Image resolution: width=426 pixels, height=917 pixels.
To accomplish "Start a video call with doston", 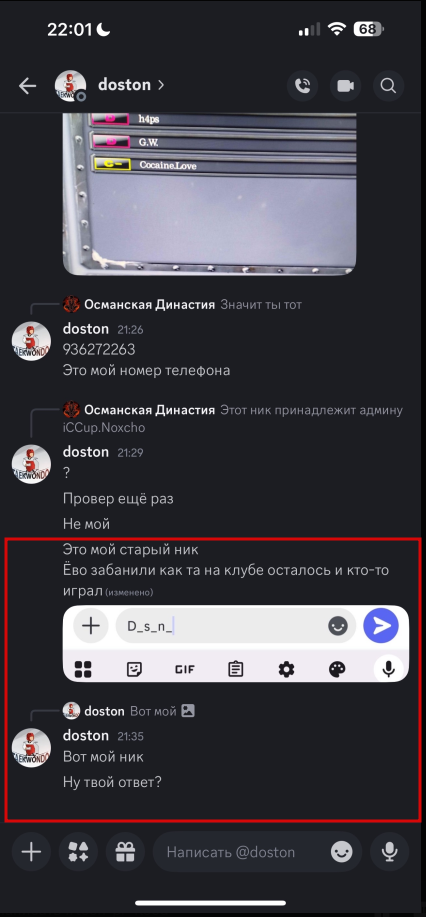I will [x=345, y=86].
